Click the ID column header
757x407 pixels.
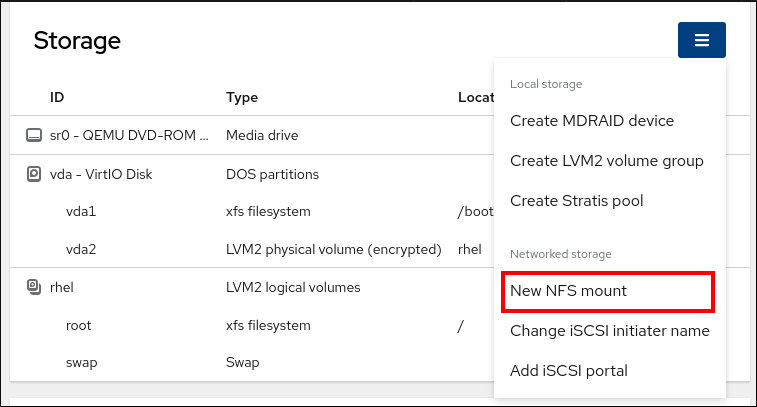pos(57,97)
